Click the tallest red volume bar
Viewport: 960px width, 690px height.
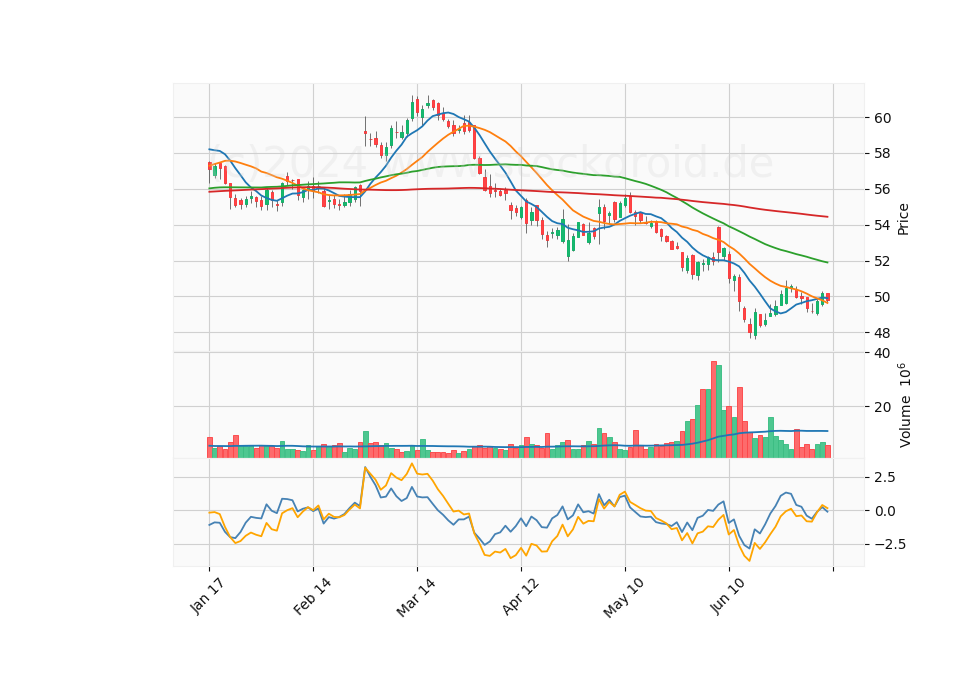pos(714,409)
